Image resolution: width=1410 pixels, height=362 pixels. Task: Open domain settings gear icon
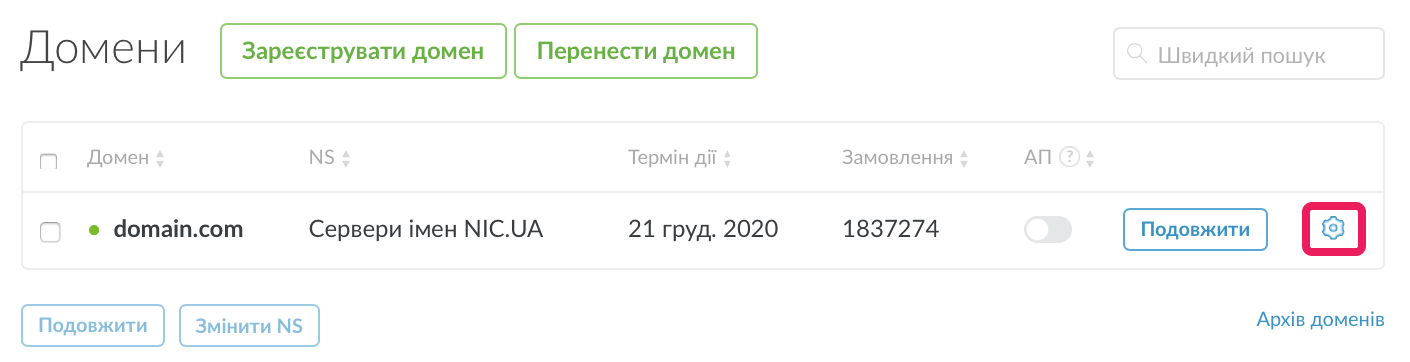pyautogui.click(x=1331, y=229)
